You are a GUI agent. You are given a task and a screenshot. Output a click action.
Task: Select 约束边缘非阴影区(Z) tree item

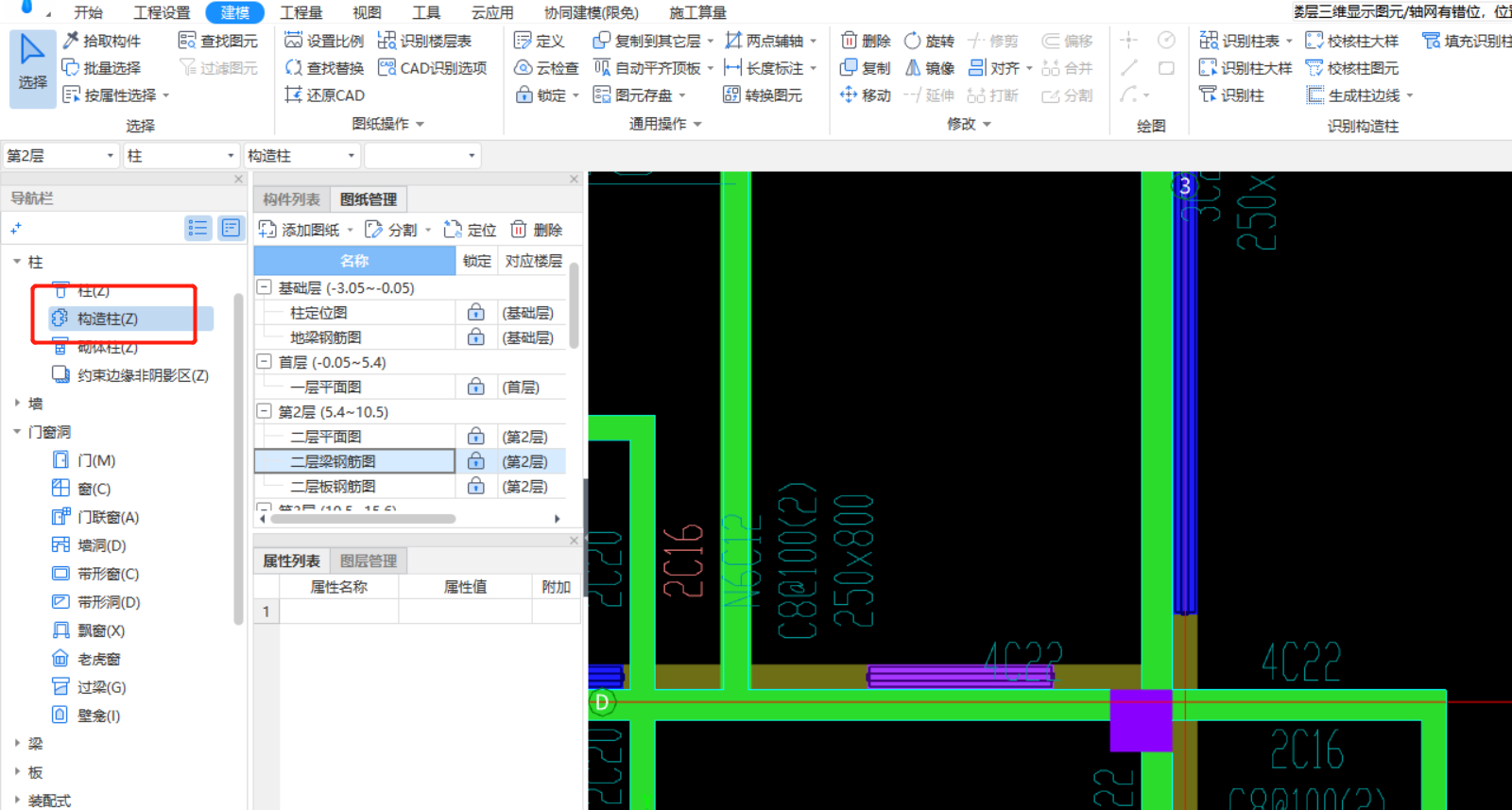point(129,375)
